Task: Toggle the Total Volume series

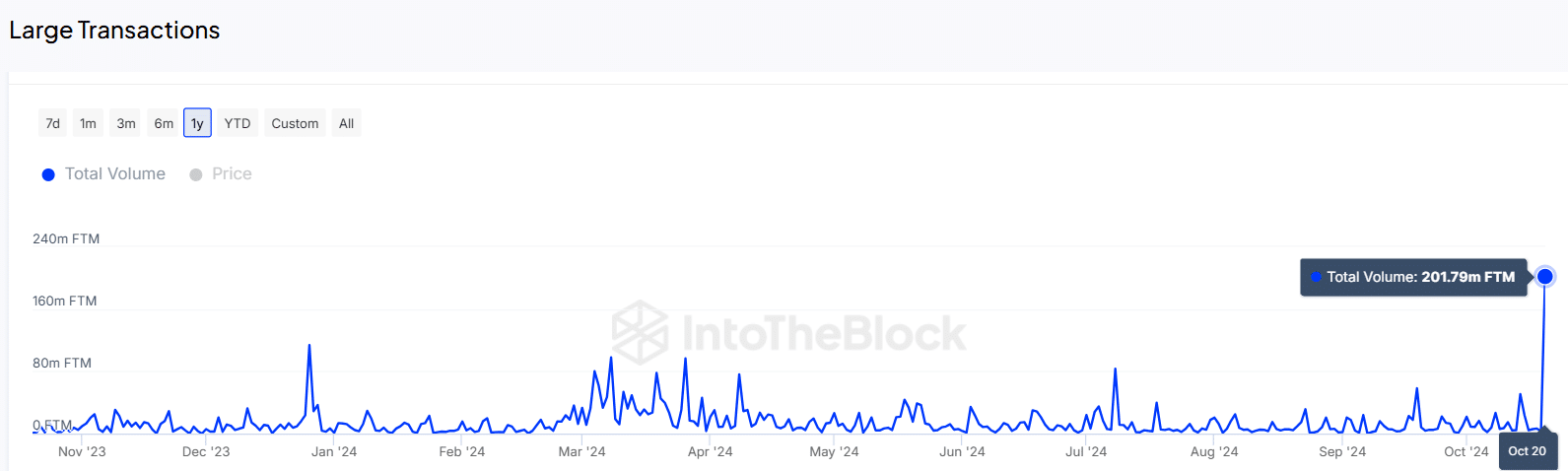Action: pyautogui.click(x=114, y=173)
